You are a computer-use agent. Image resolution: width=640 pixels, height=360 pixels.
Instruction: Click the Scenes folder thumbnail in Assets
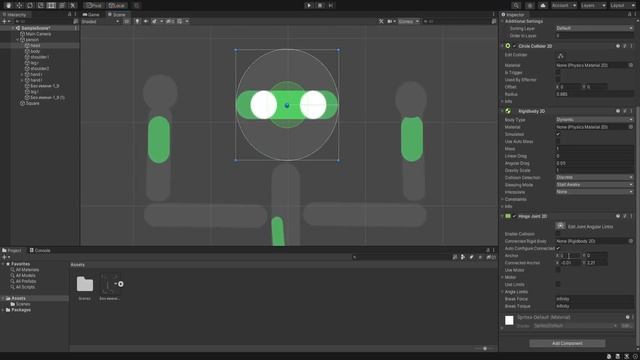[84, 284]
